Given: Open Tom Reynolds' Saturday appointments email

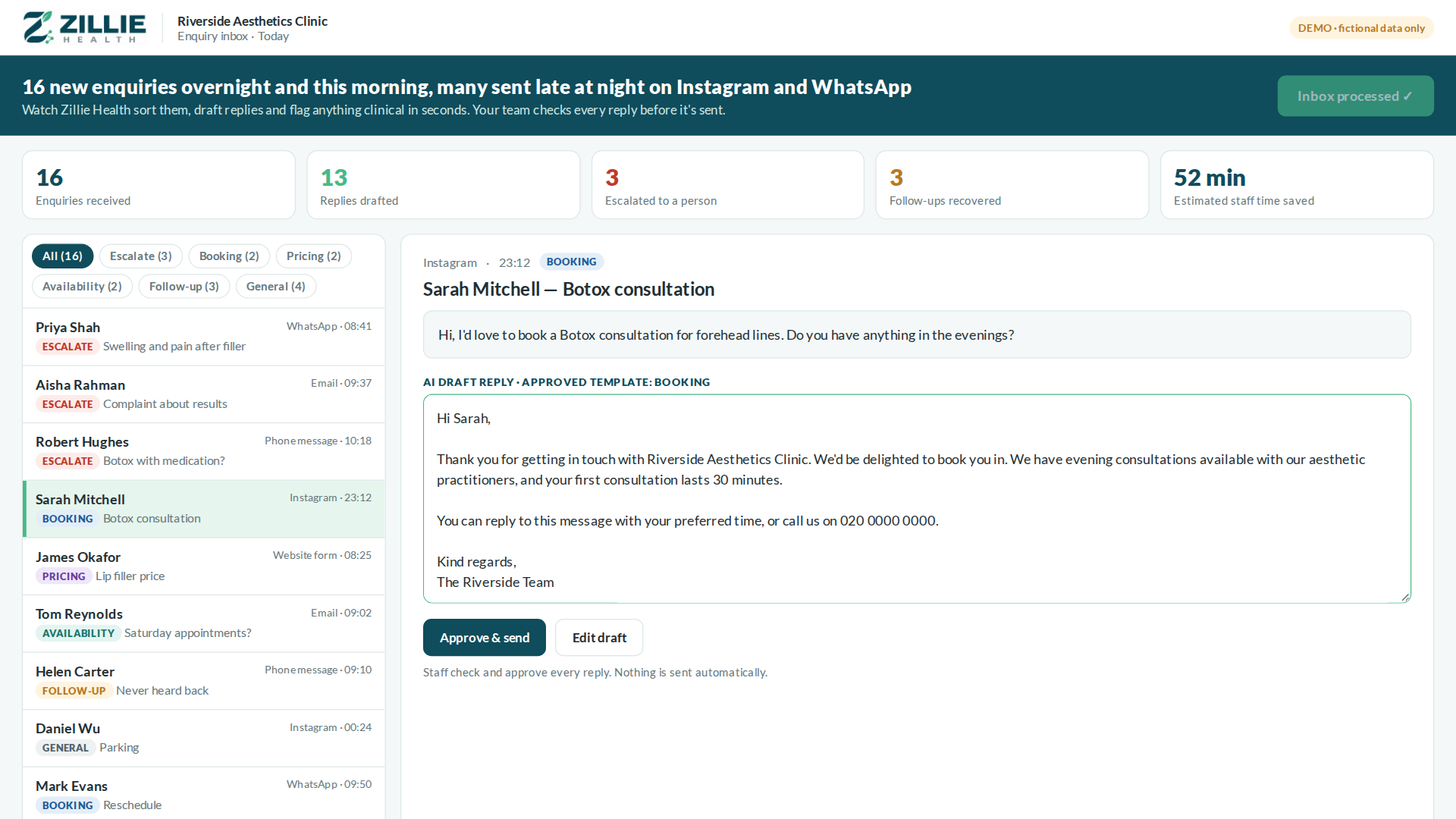Looking at the screenshot, I should pos(204,623).
